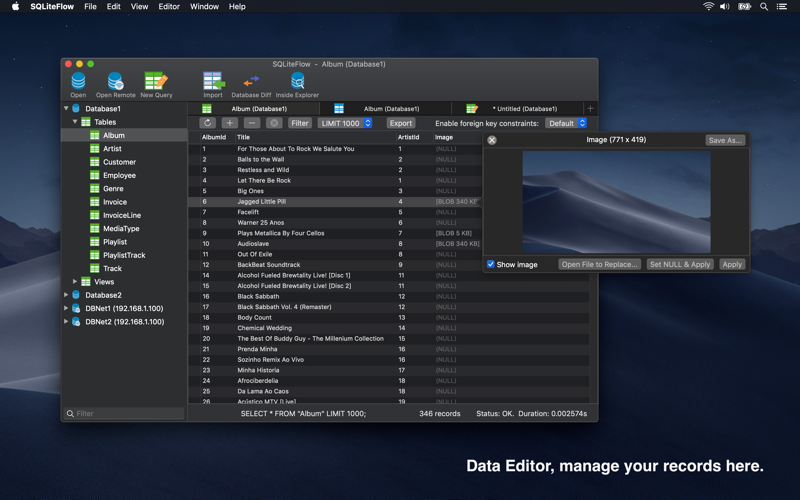Expand the Database2 tree node

click(66, 294)
